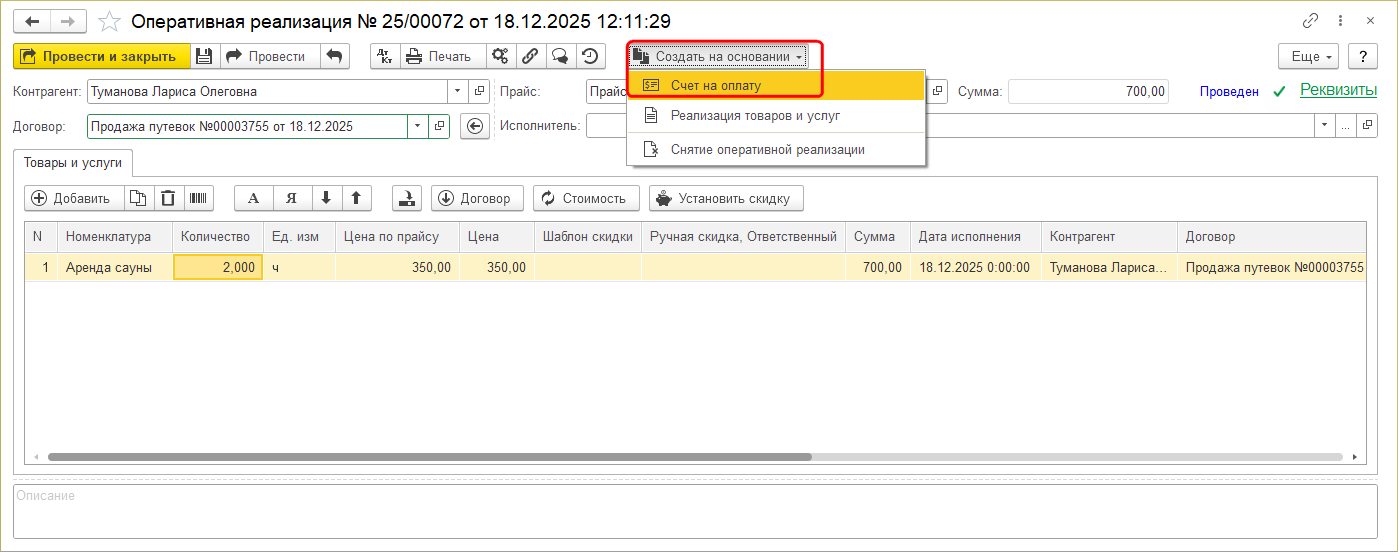Copy document link icon near window top-right
Image resolution: width=1398 pixels, height=552 pixels.
click(x=1310, y=20)
